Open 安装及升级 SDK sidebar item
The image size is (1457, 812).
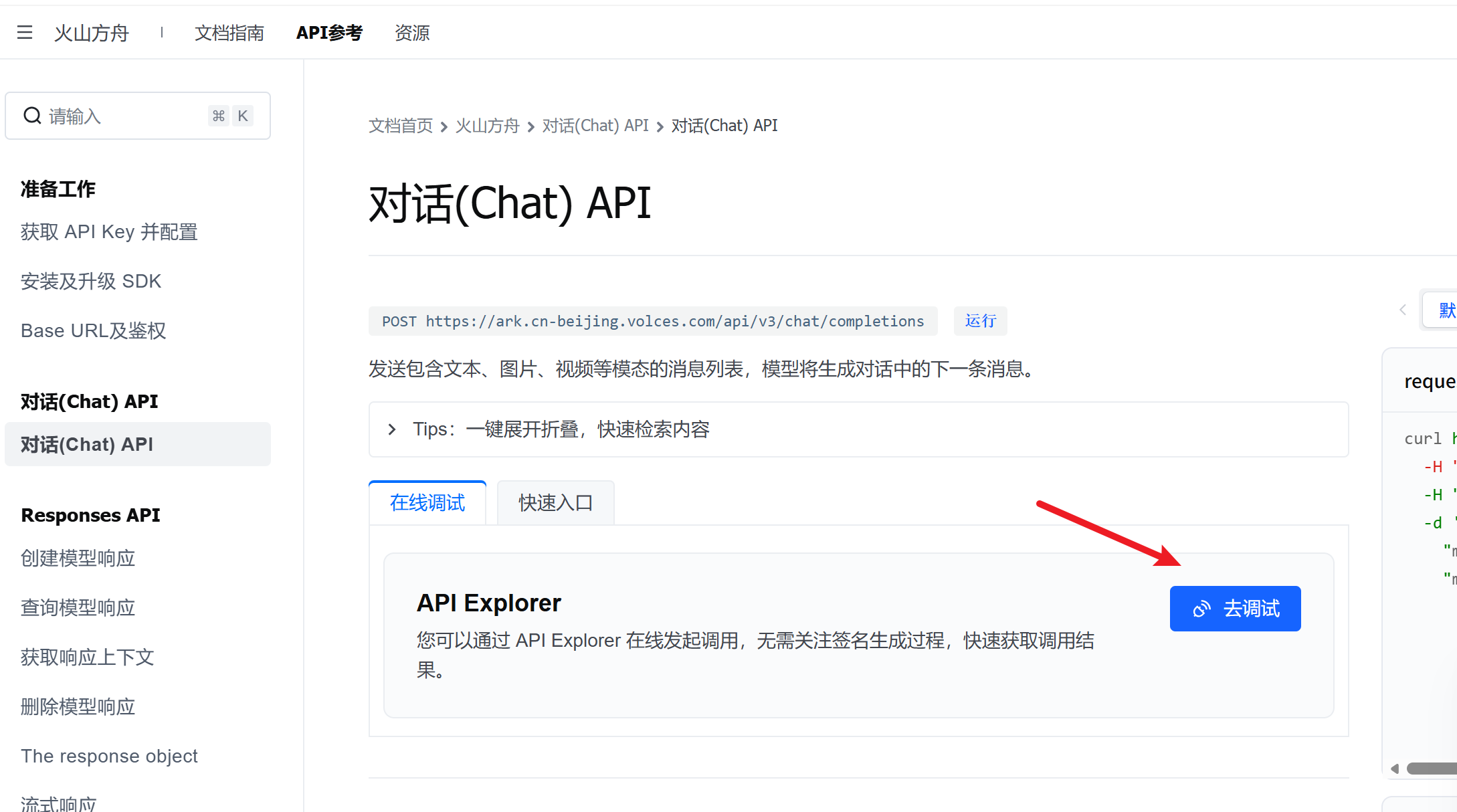click(91, 282)
